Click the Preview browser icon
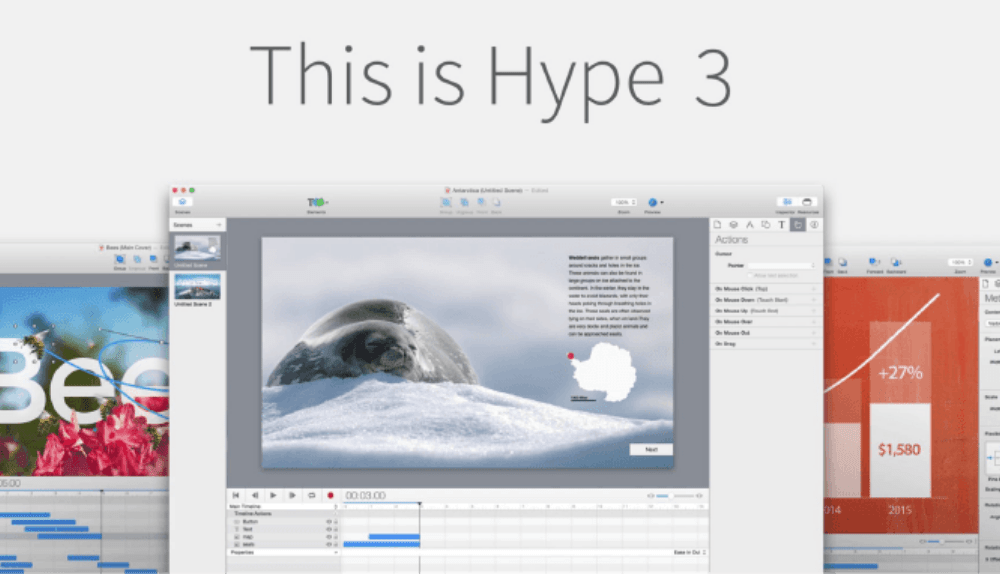 pyautogui.click(x=652, y=202)
